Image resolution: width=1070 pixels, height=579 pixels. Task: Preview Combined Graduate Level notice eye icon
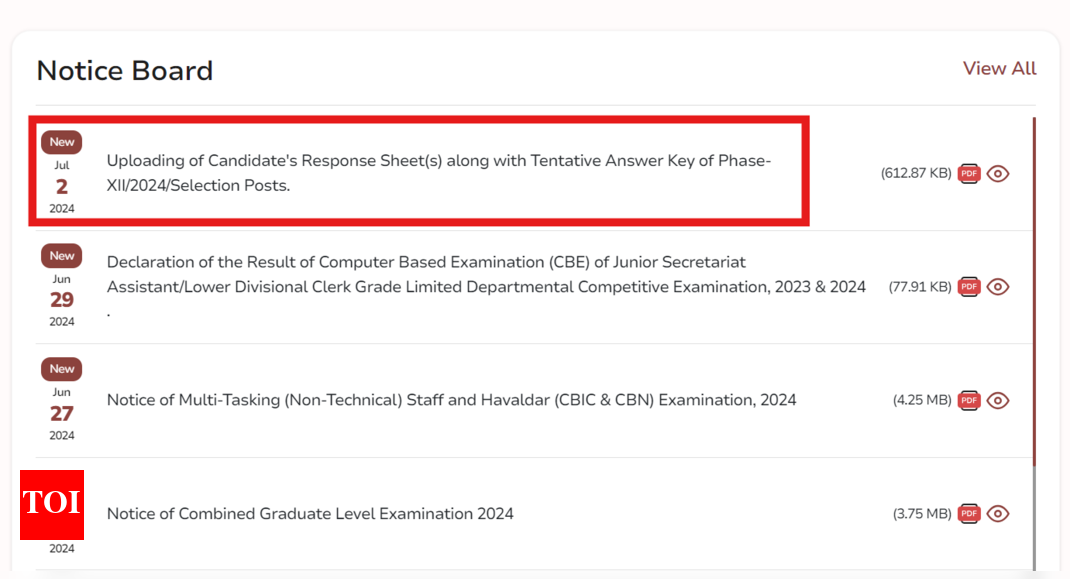click(998, 514)
